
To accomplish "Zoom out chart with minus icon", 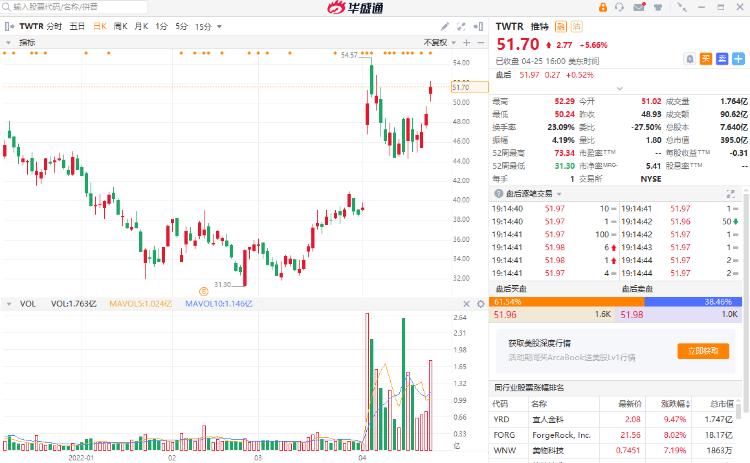I will pos(481,43).
